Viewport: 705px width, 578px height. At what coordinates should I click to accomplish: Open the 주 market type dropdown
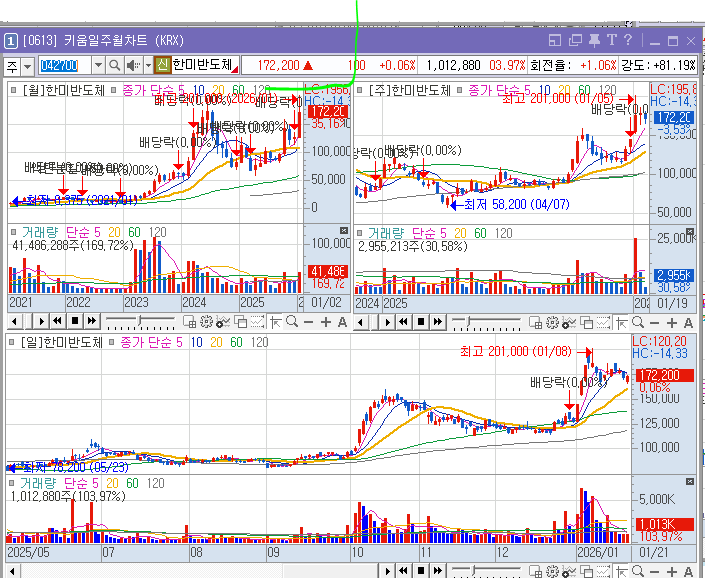(28, 67)
